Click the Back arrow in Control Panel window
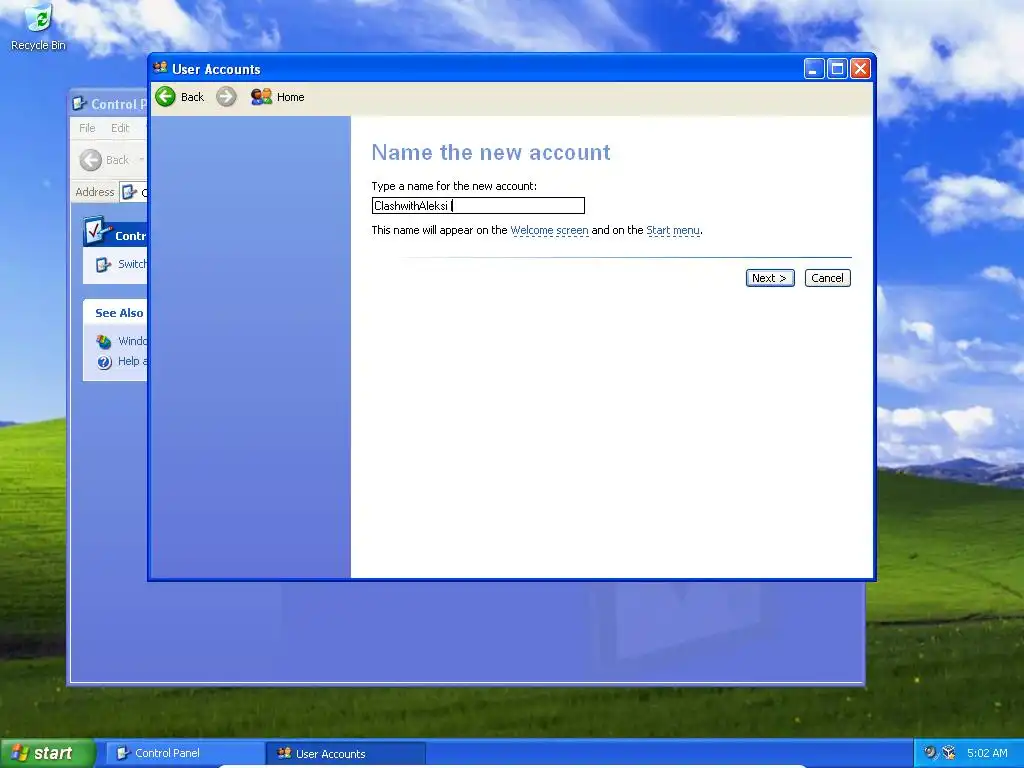Screen dimensions: 1024x768 (91, 160)
